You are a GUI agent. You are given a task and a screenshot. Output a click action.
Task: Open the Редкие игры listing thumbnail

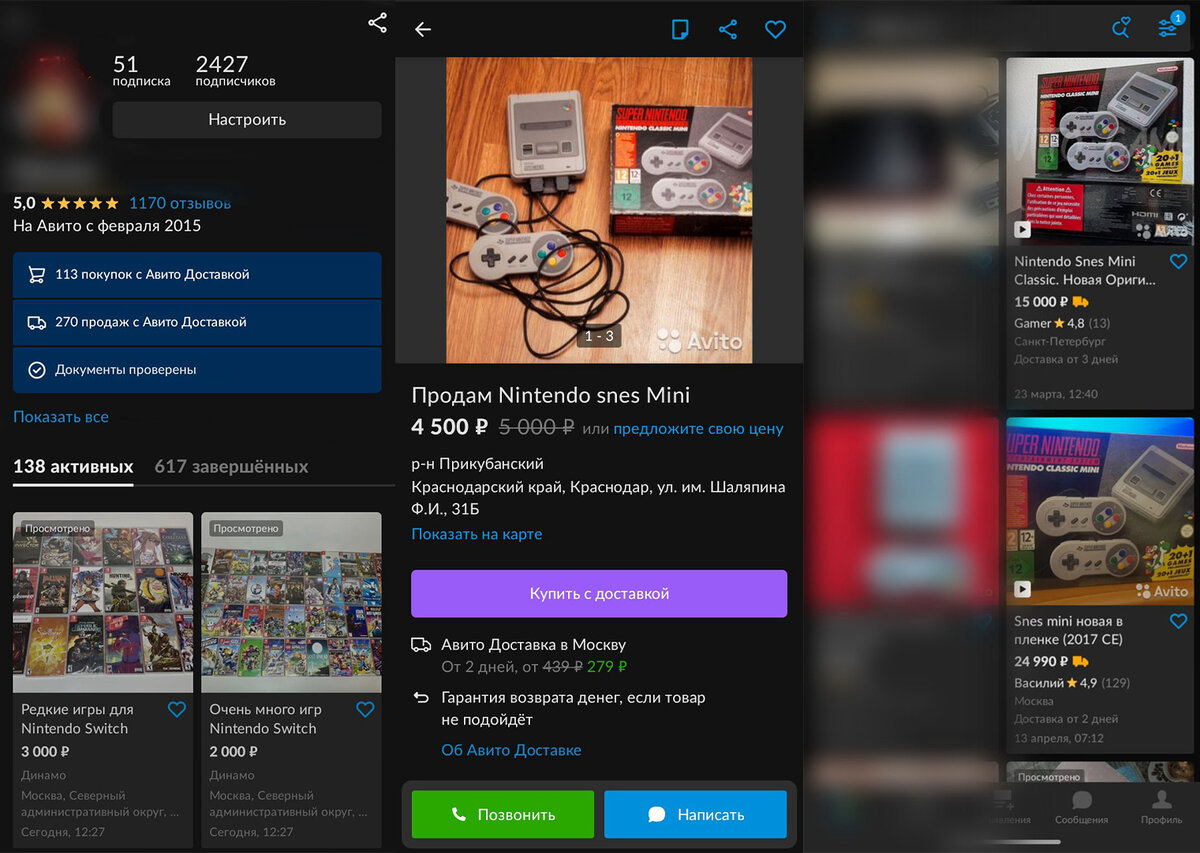(103, 602)
